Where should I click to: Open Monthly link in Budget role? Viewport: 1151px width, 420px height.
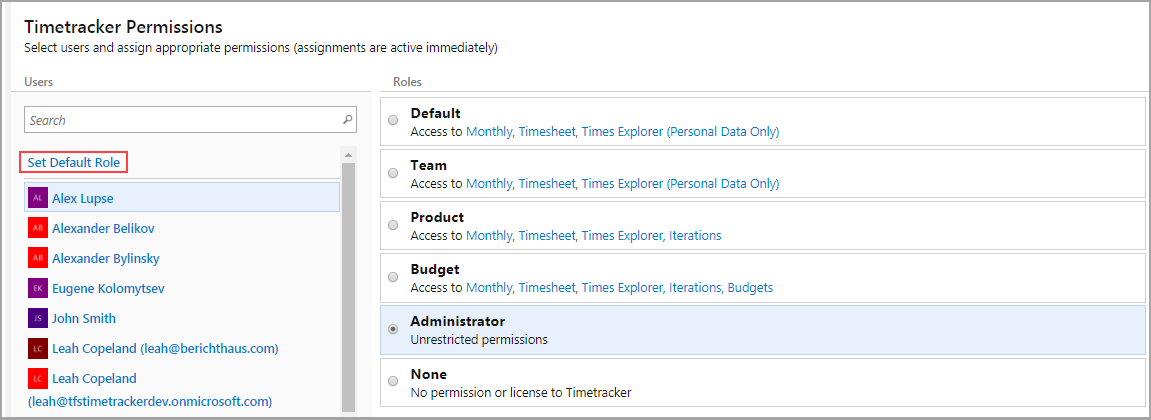coord(490,288)
